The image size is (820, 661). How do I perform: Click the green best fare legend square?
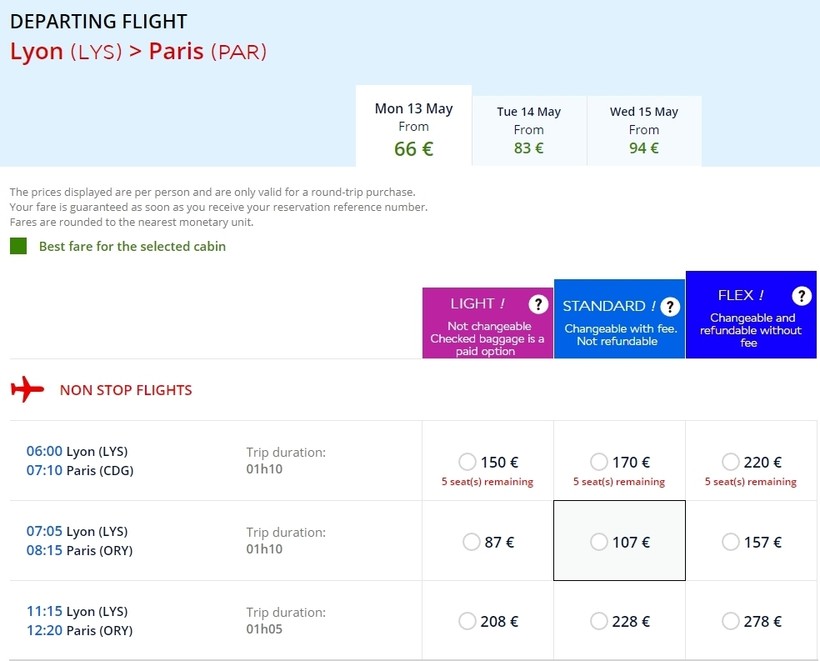(x=18, y=246)
